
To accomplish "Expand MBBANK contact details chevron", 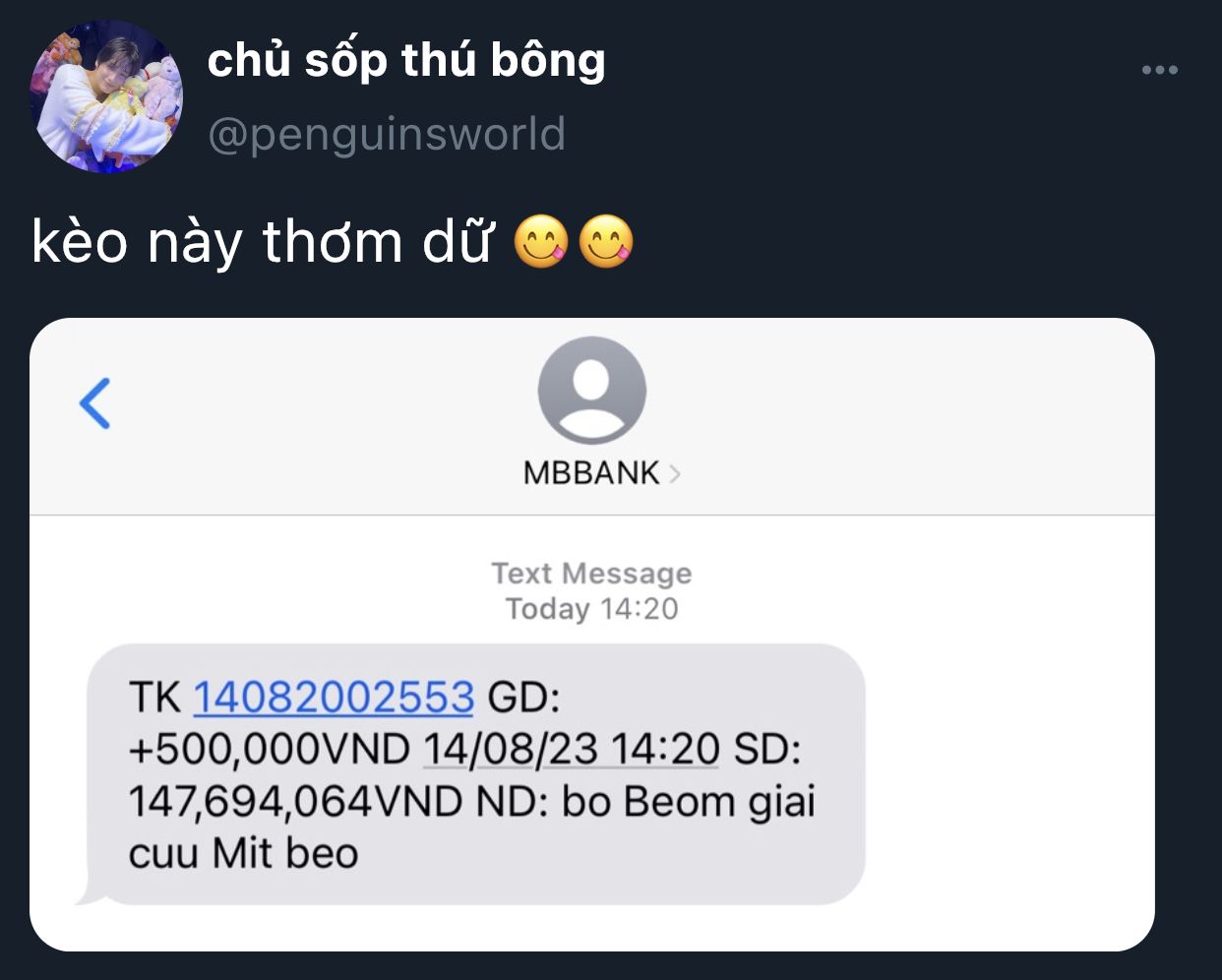I will pos(674,474).
